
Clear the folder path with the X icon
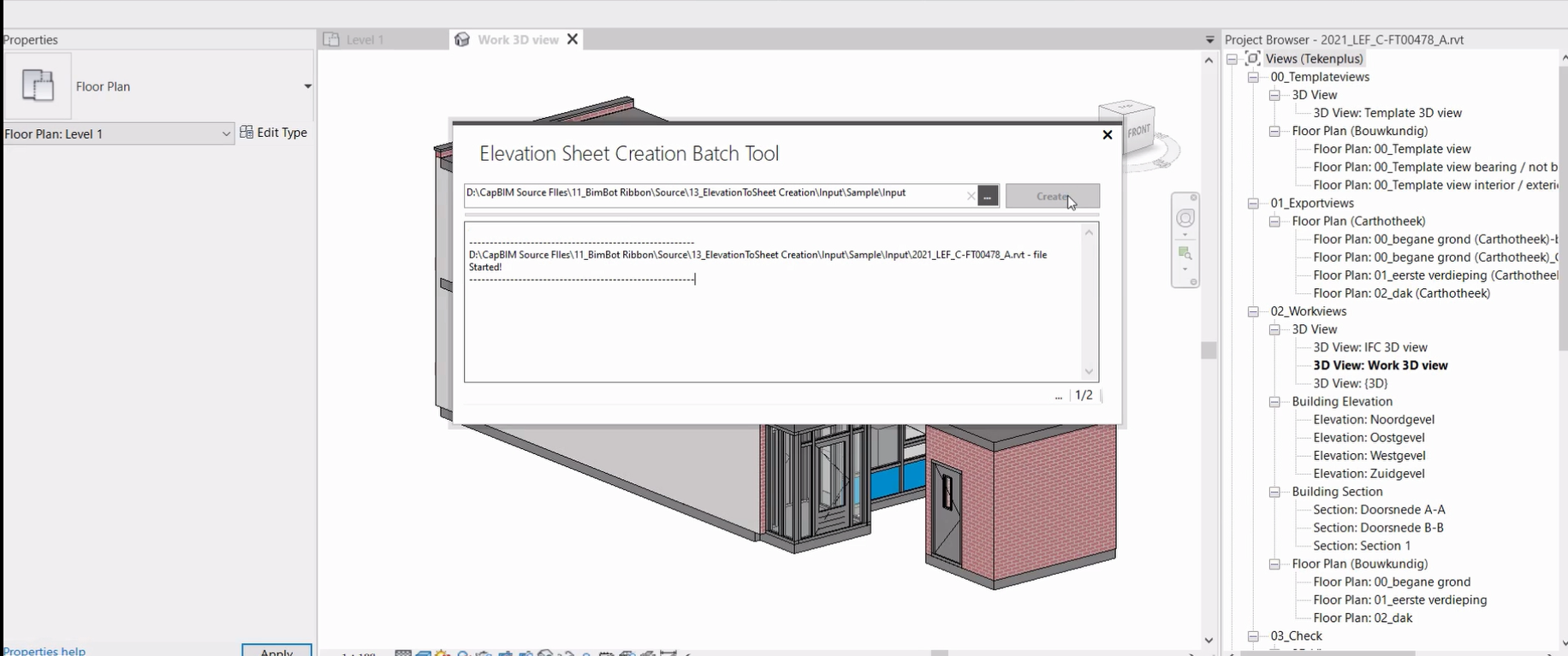click(971, 196)
